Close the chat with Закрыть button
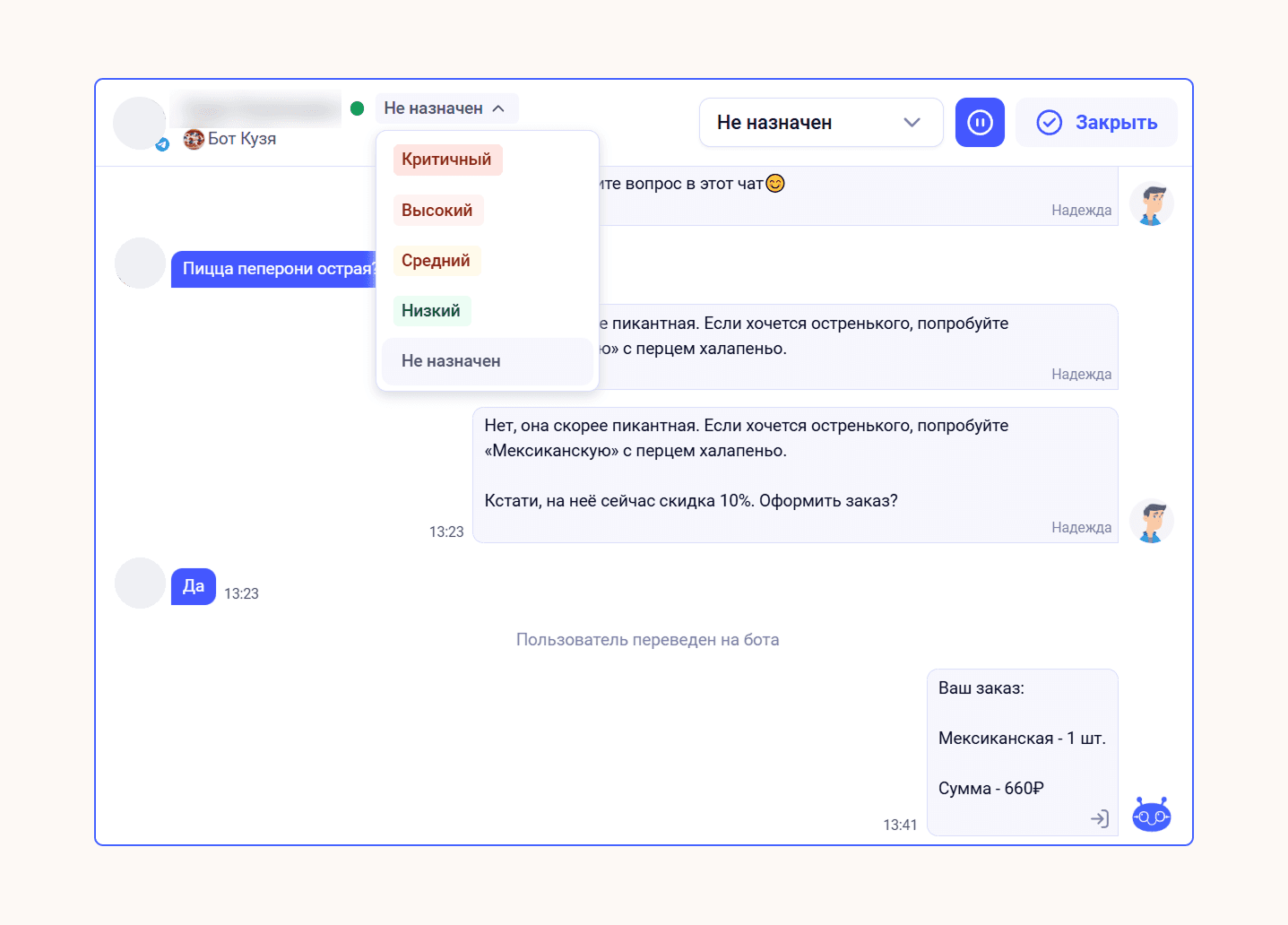Screen dimensions: 1288x925 pos(1096,123)
